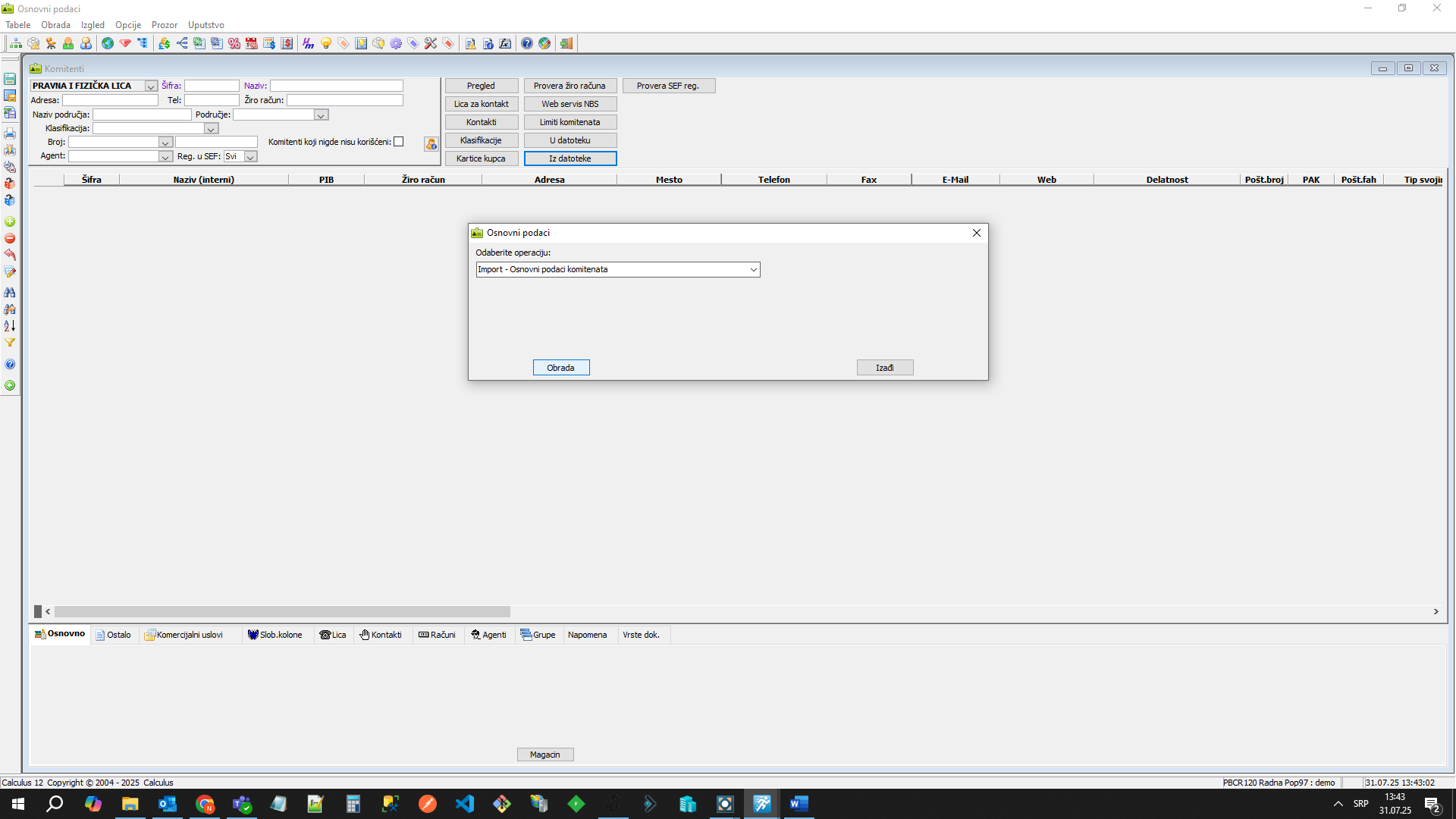Viewport: 1456px width, 819px height.
Task: Click the red minus delete-record icon
Action: coord(10,239)
